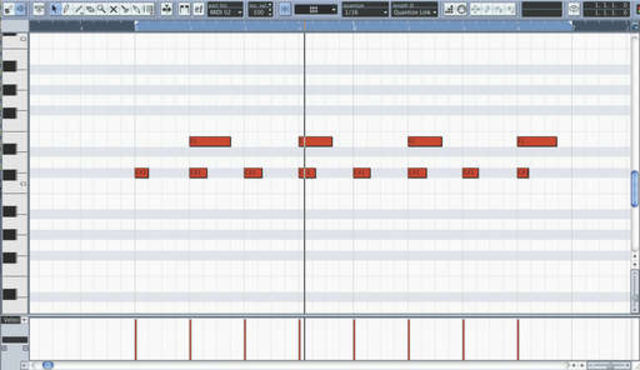This screenshot has height=370, width=640.
Task: Click the vertical scrollbar thumb on right
Action: [x=635, y=189]
